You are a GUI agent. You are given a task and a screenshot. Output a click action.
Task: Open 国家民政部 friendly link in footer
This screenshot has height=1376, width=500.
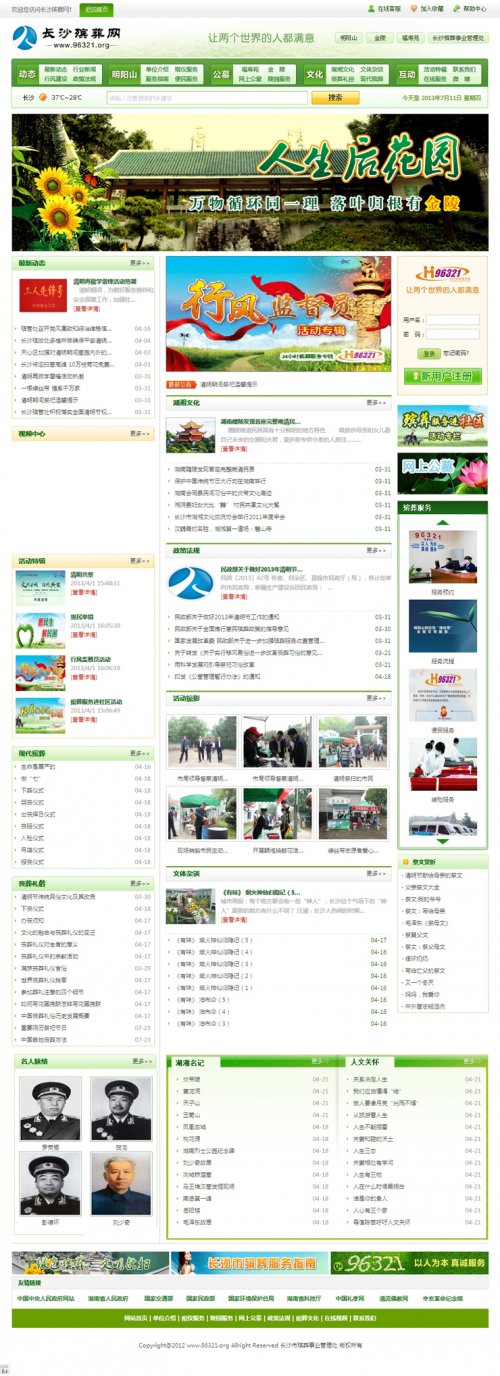[202, 1298]
